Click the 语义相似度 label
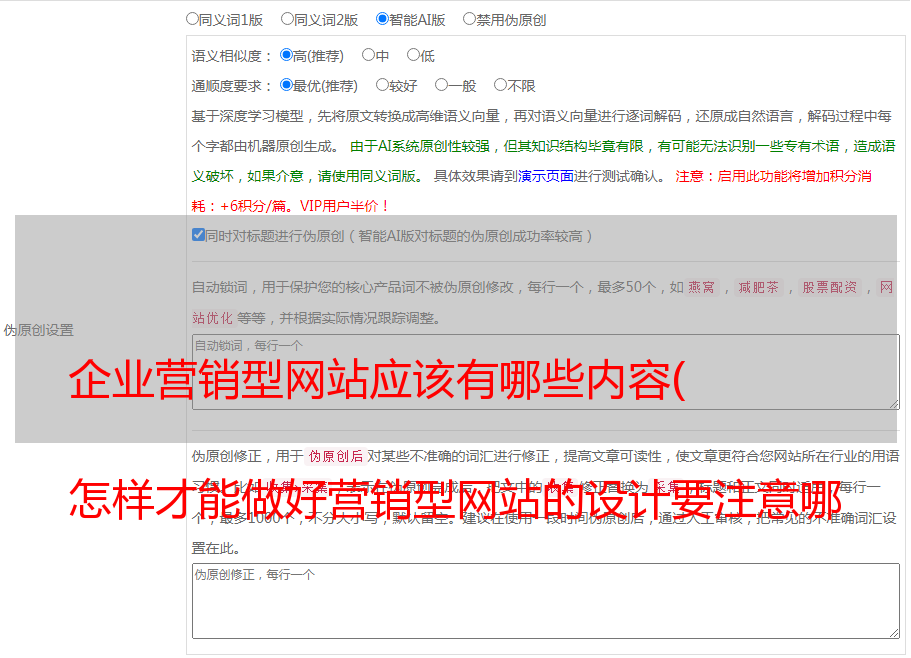The width and height of the screenshot is (911, 658). pos(232,56)
